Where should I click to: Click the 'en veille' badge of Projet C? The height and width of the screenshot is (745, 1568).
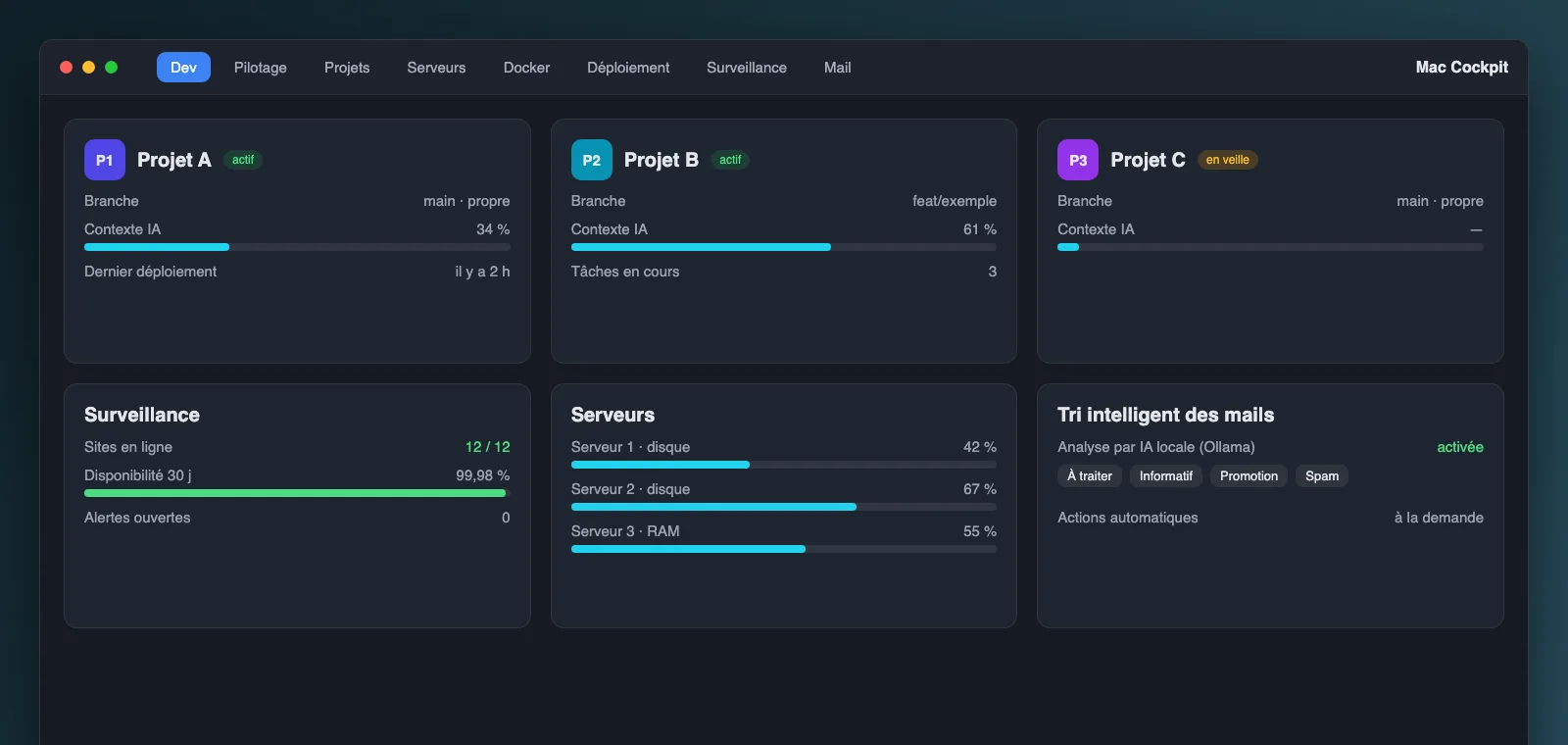point(1228,160)
